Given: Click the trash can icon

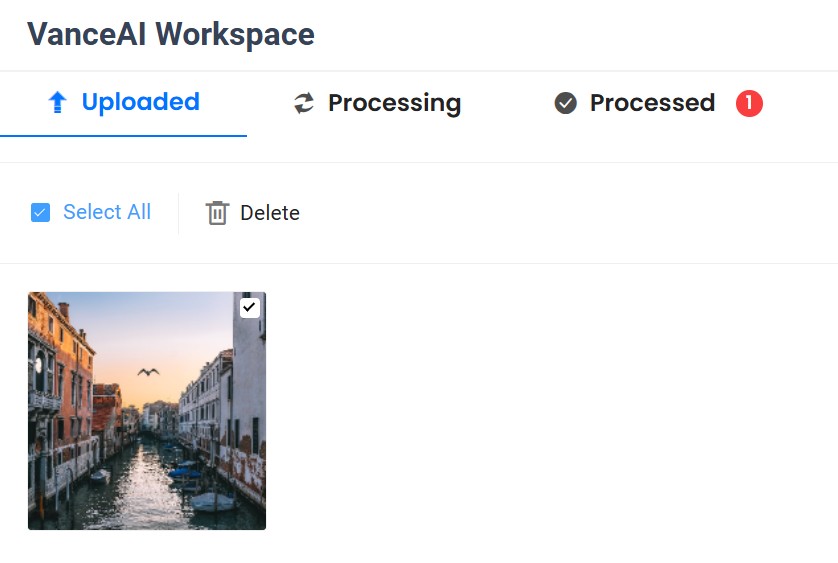Looking at the screenshot, I should (217, 213).
